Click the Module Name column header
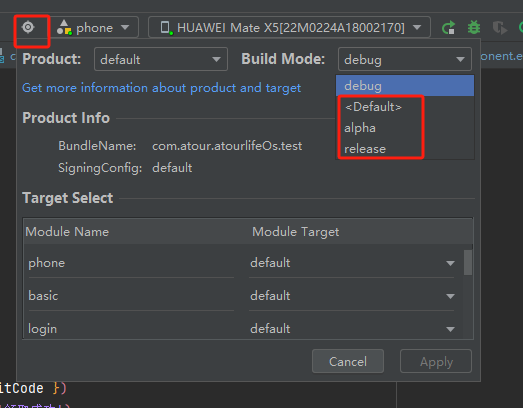The width and height of the screenshot is (523, 408). click(x=67, y=232)
